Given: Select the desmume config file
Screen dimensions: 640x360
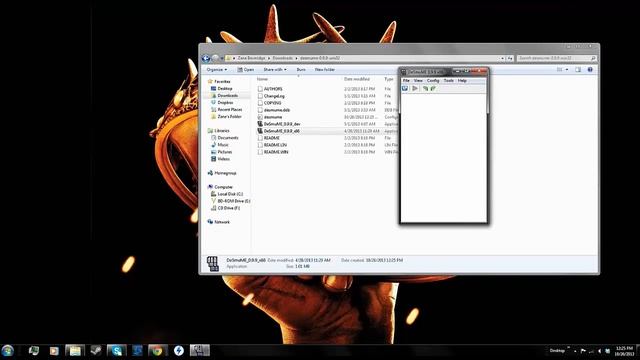Looking at the screenshot, I should click(x=273, y=117).
